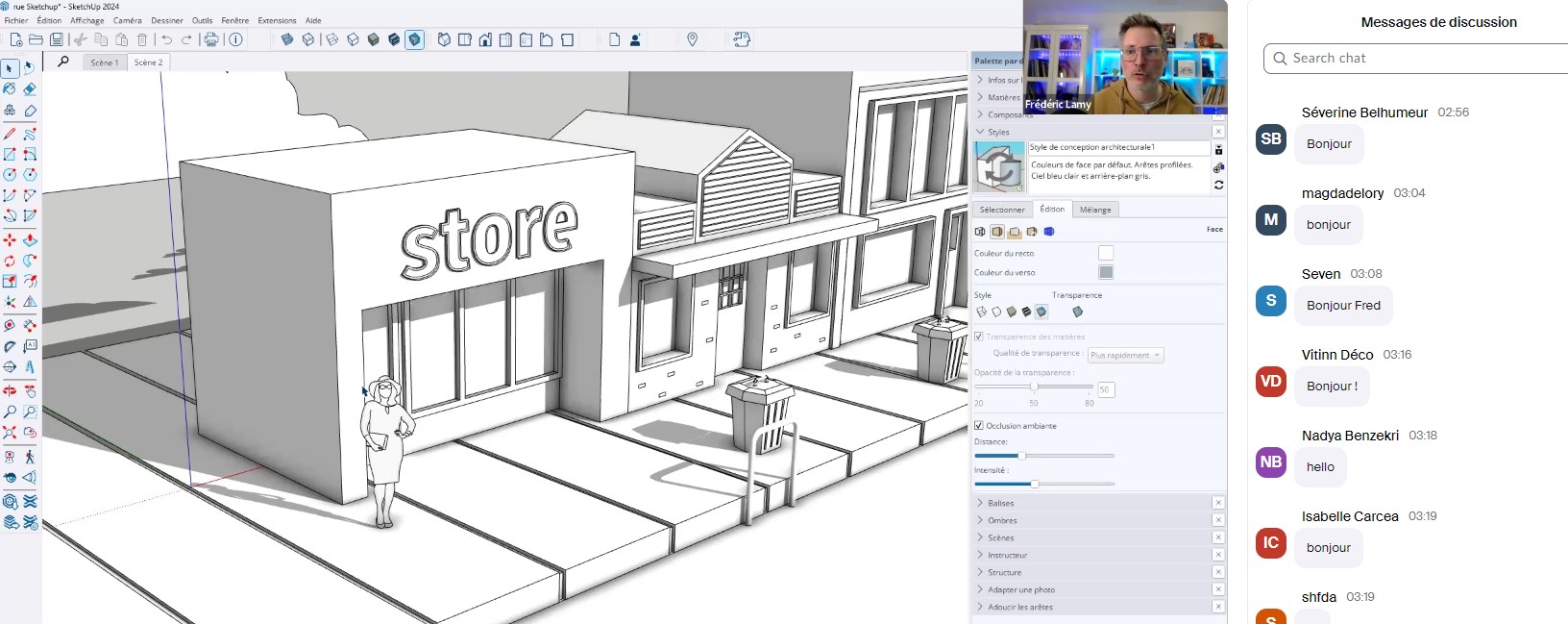Viewport: 1568px width, 624px height.
Task: Select the Eraser tool
Action: click(x=30, y=89)
